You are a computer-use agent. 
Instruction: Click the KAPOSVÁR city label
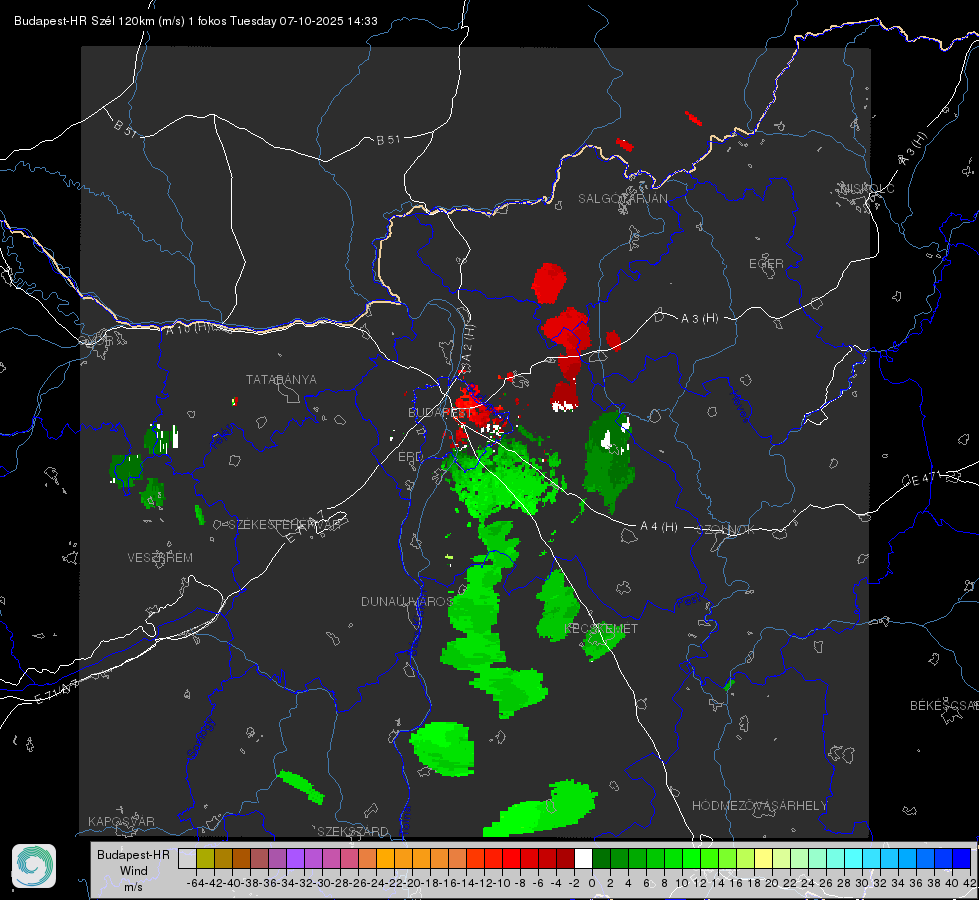(x=121, y=821)
